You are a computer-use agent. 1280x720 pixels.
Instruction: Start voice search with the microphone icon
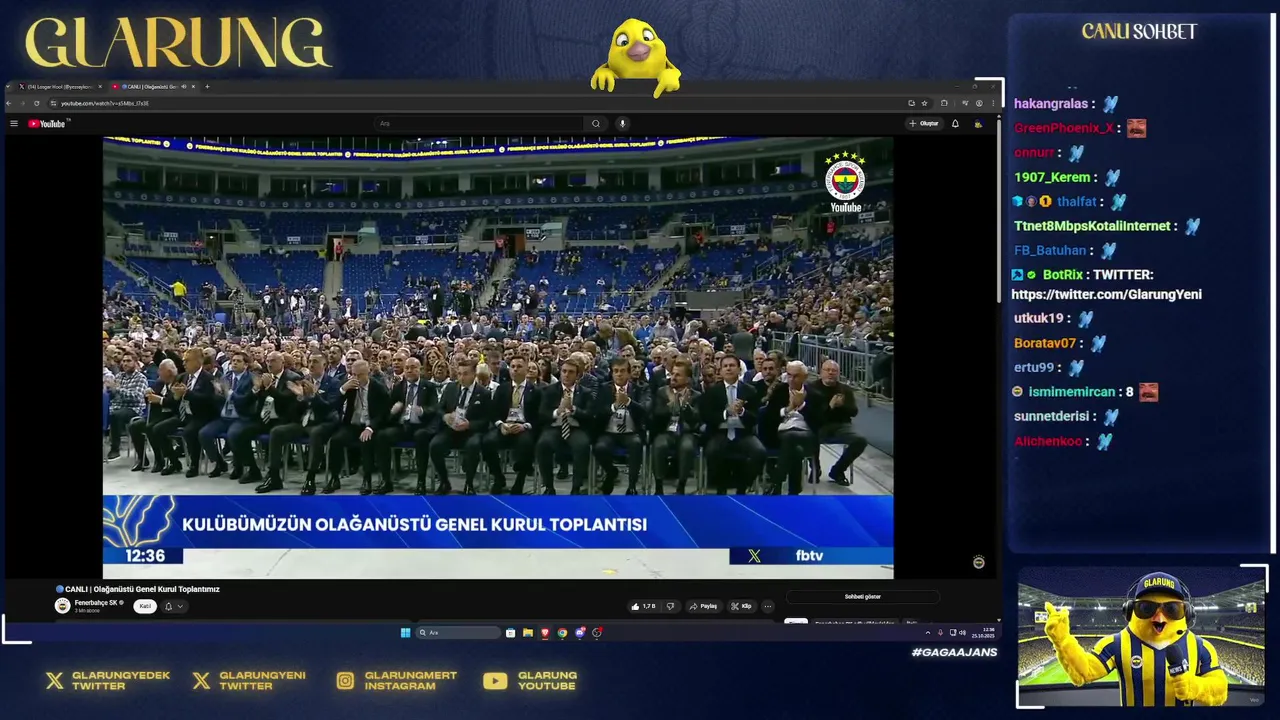pyautogui.click(x=622, y=124)
